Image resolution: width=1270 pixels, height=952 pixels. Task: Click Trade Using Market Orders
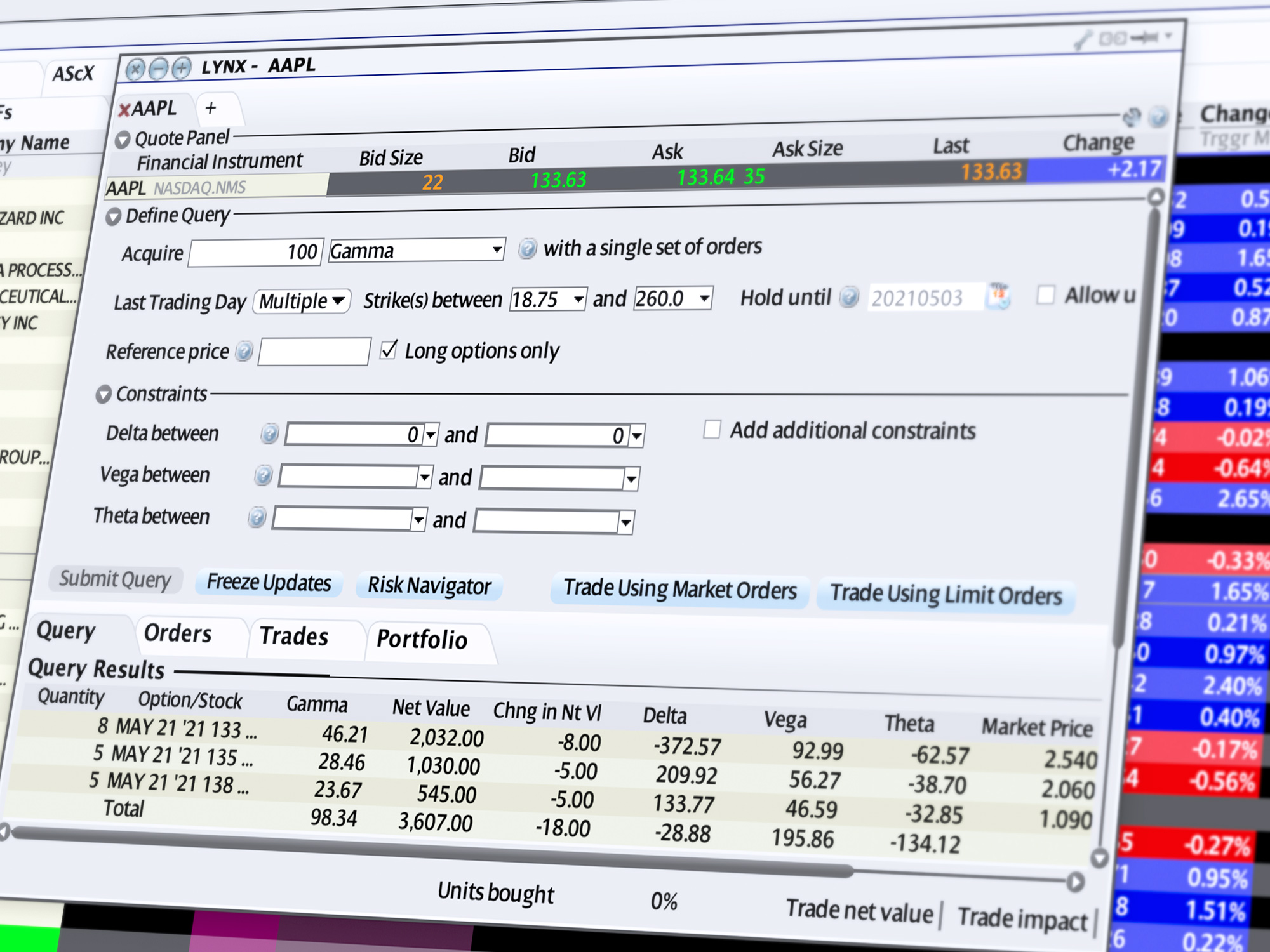pos(679,590)
